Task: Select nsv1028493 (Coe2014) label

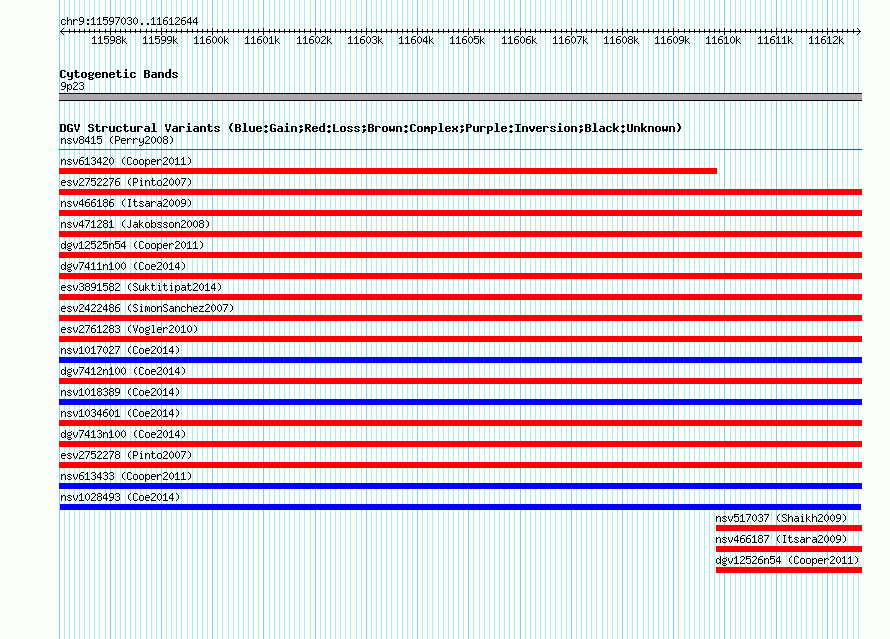Action: (120, 497)
